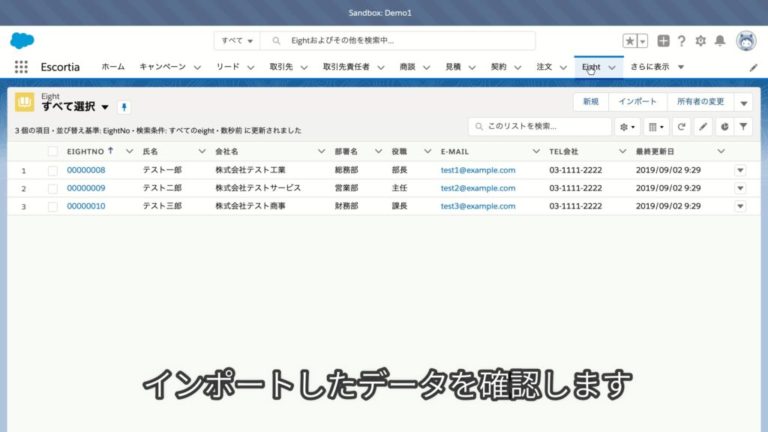The height and width of the screenshot is (432, 768).
Task: Open the test1@example.com email link
Action: click(478, 170)
